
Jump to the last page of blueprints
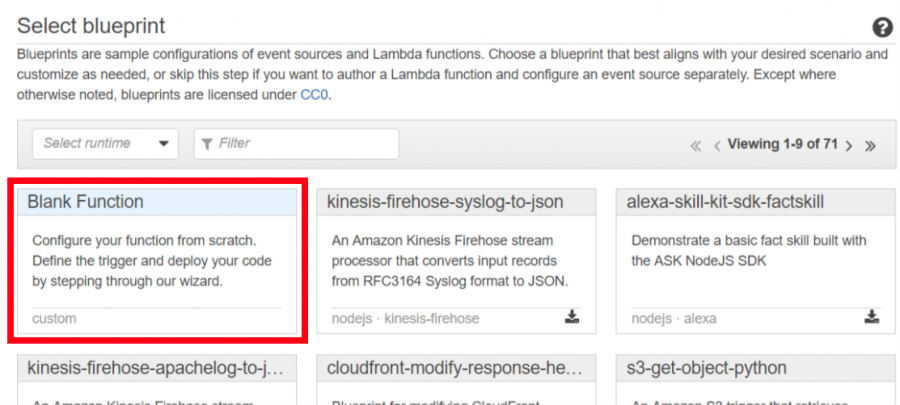pyautogui.click(x=871, y=146)
